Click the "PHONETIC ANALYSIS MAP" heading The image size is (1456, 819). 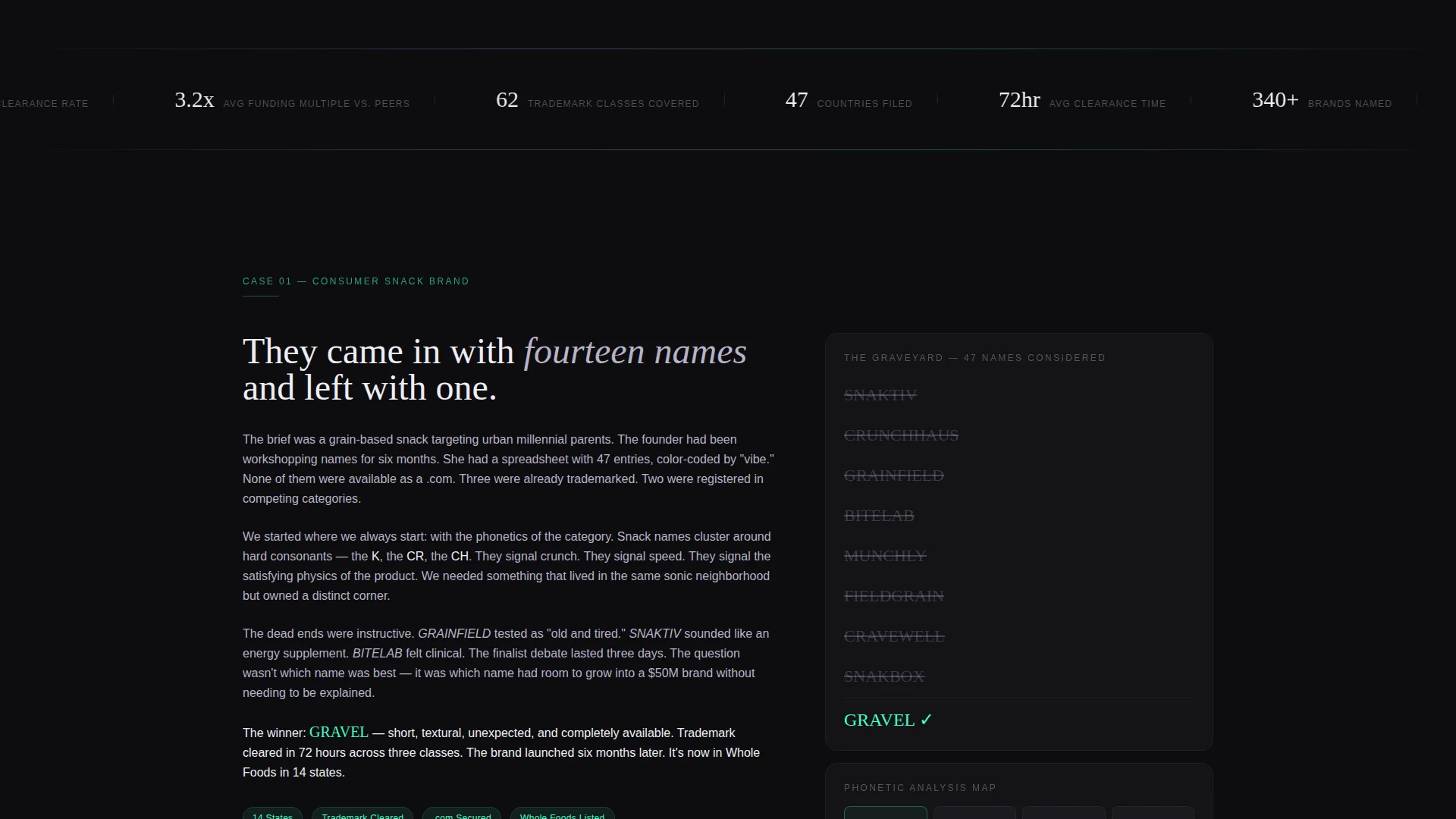920,788
